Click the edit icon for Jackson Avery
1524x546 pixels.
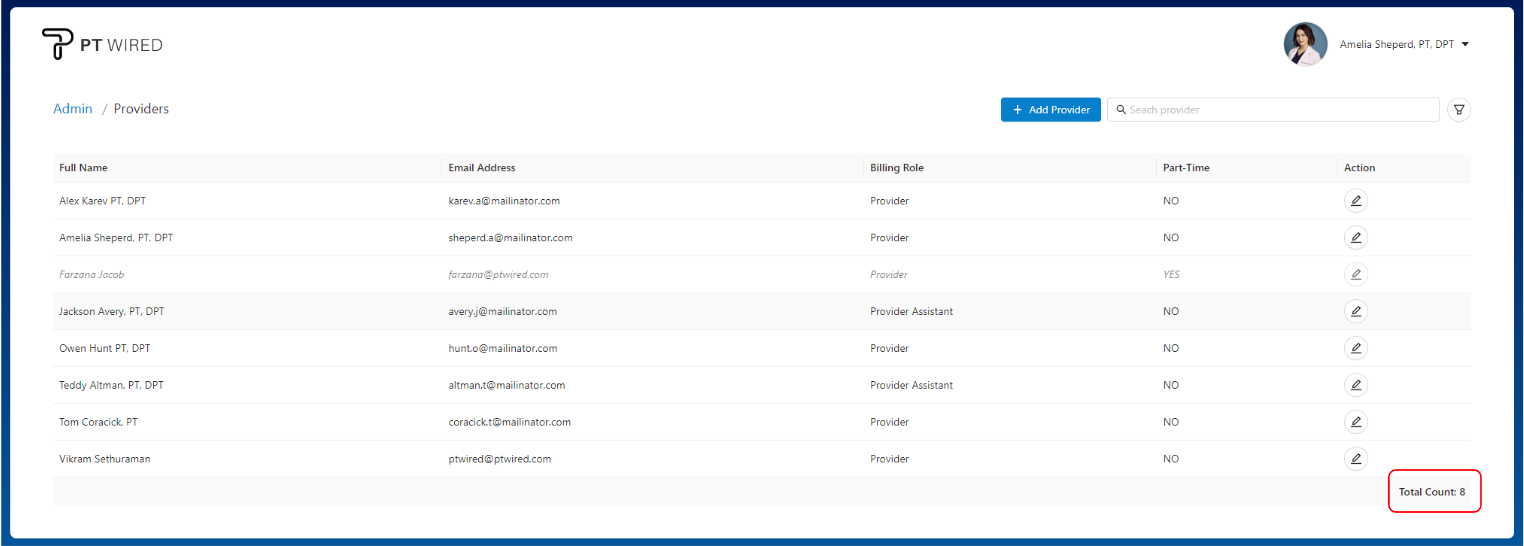[1355, 311]
